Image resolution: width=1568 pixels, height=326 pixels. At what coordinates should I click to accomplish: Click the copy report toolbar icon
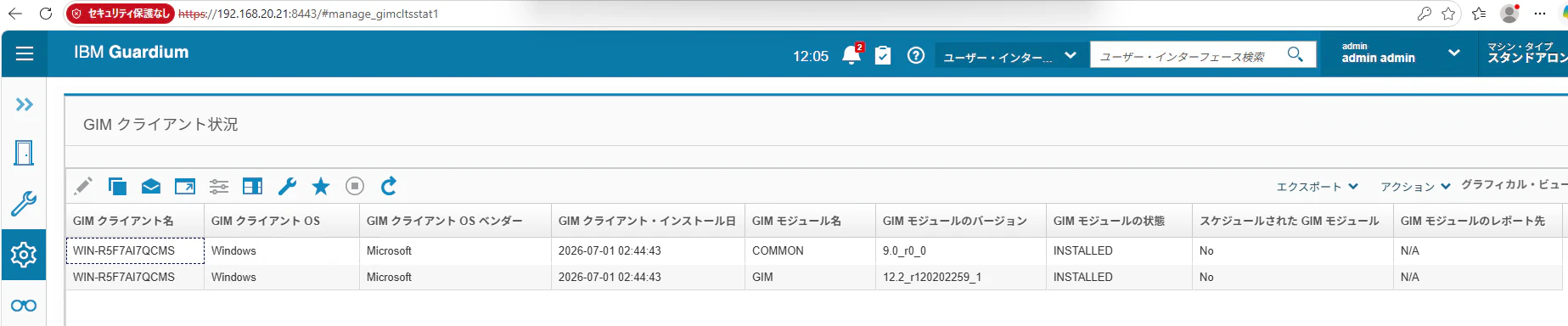point(117,186)
